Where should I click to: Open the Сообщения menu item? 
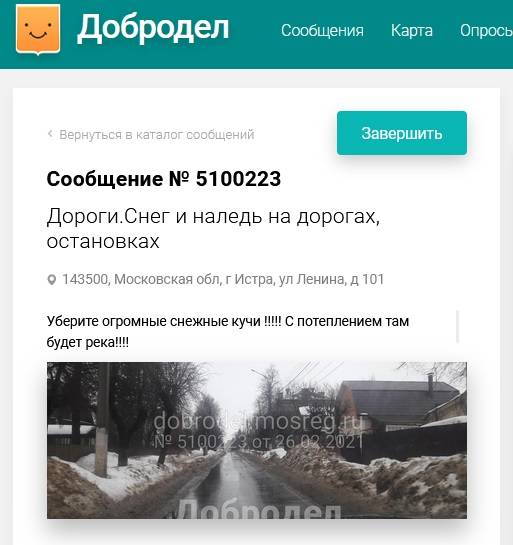322,31
